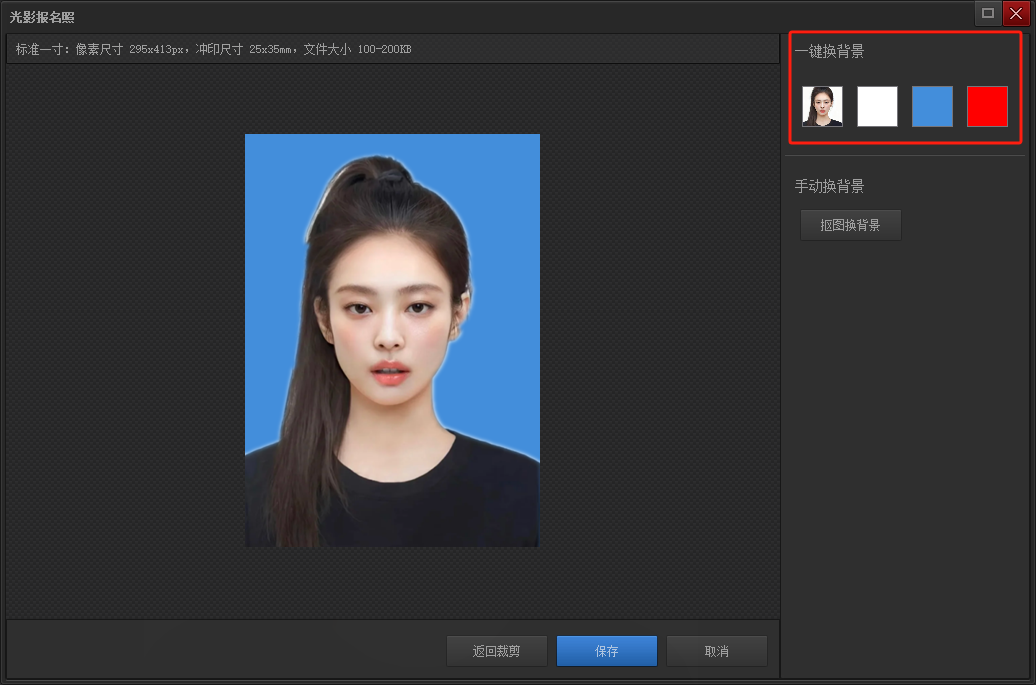Choose the red background swatch

(987, 106)
